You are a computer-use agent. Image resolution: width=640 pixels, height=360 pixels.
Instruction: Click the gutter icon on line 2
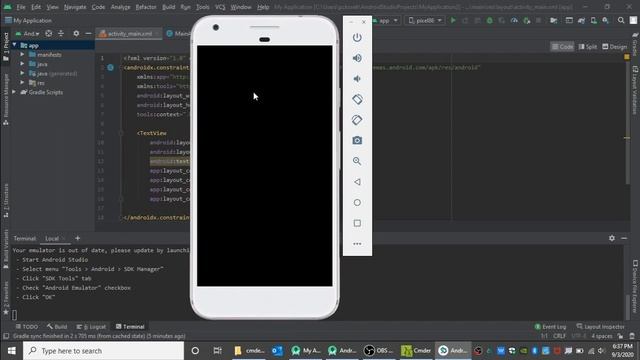pyautogui.click(x=111, y=67)
